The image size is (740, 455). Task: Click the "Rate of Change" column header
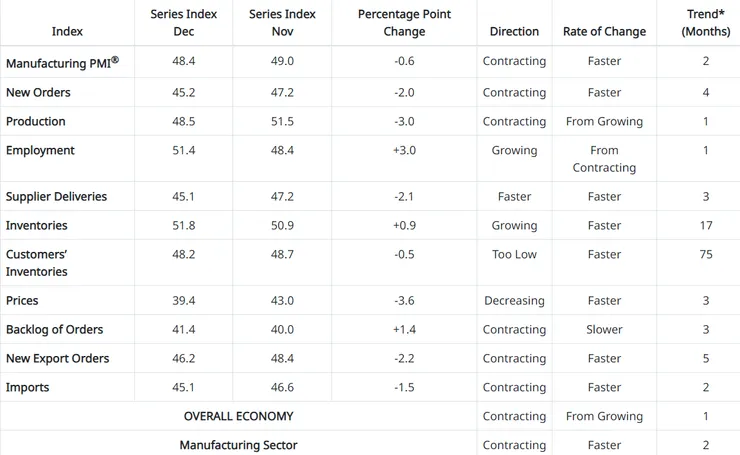coord(604,31)
